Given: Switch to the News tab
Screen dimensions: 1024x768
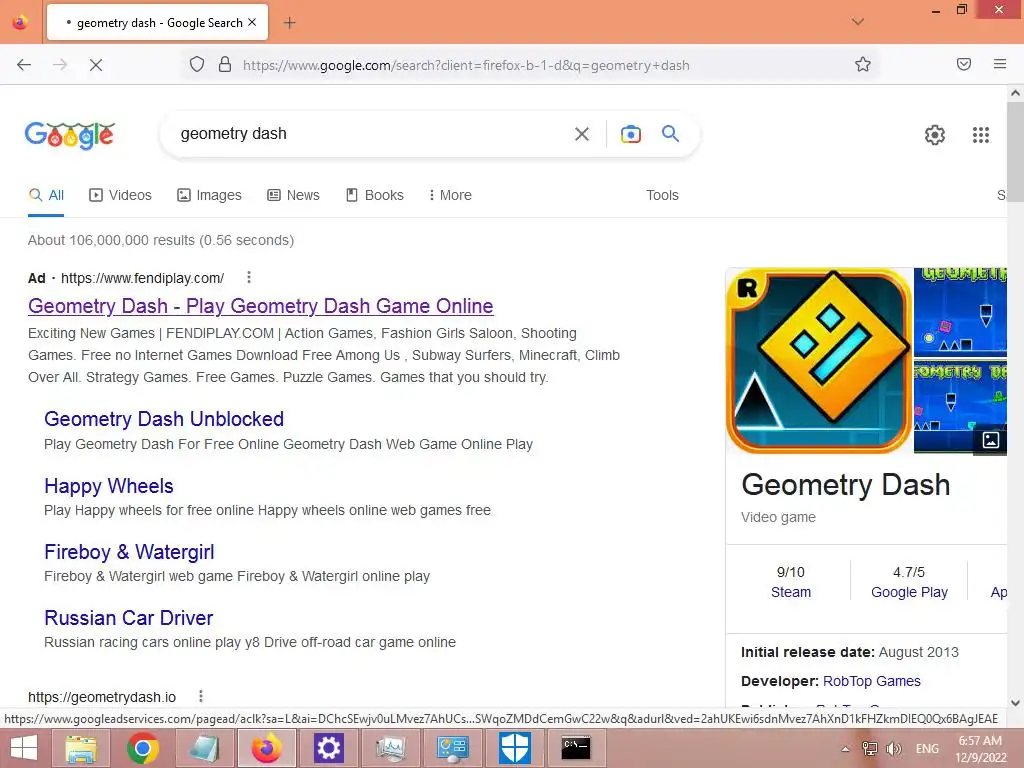Looking at the screenshot, I should click(x=293, y=195).
